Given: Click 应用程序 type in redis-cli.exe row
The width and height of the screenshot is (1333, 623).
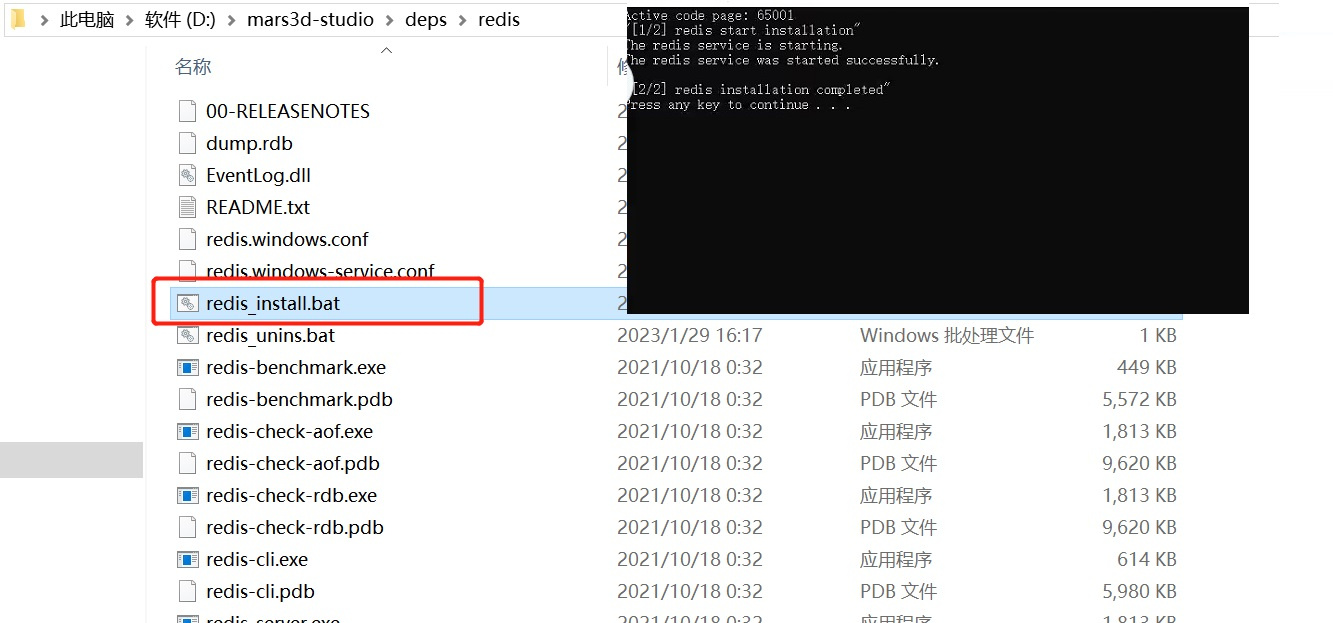Looking at the screenshot, I should pos(896,559).
